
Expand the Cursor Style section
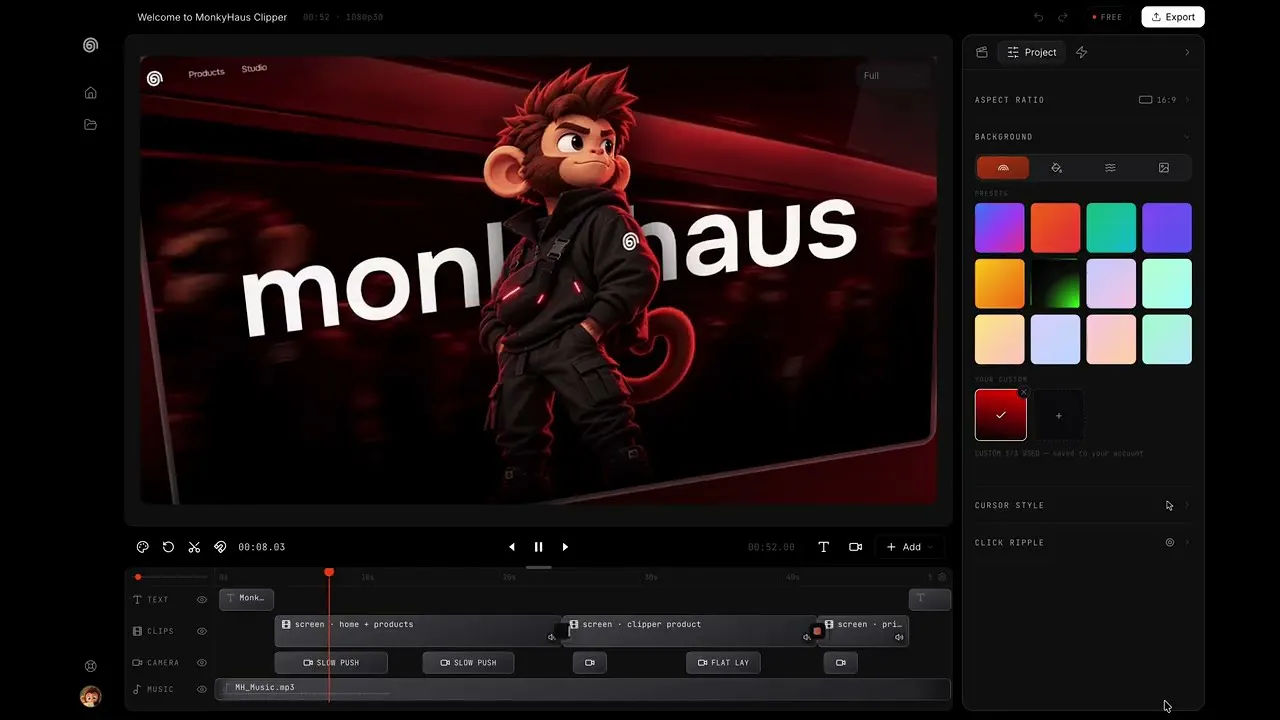[1083, 505]
